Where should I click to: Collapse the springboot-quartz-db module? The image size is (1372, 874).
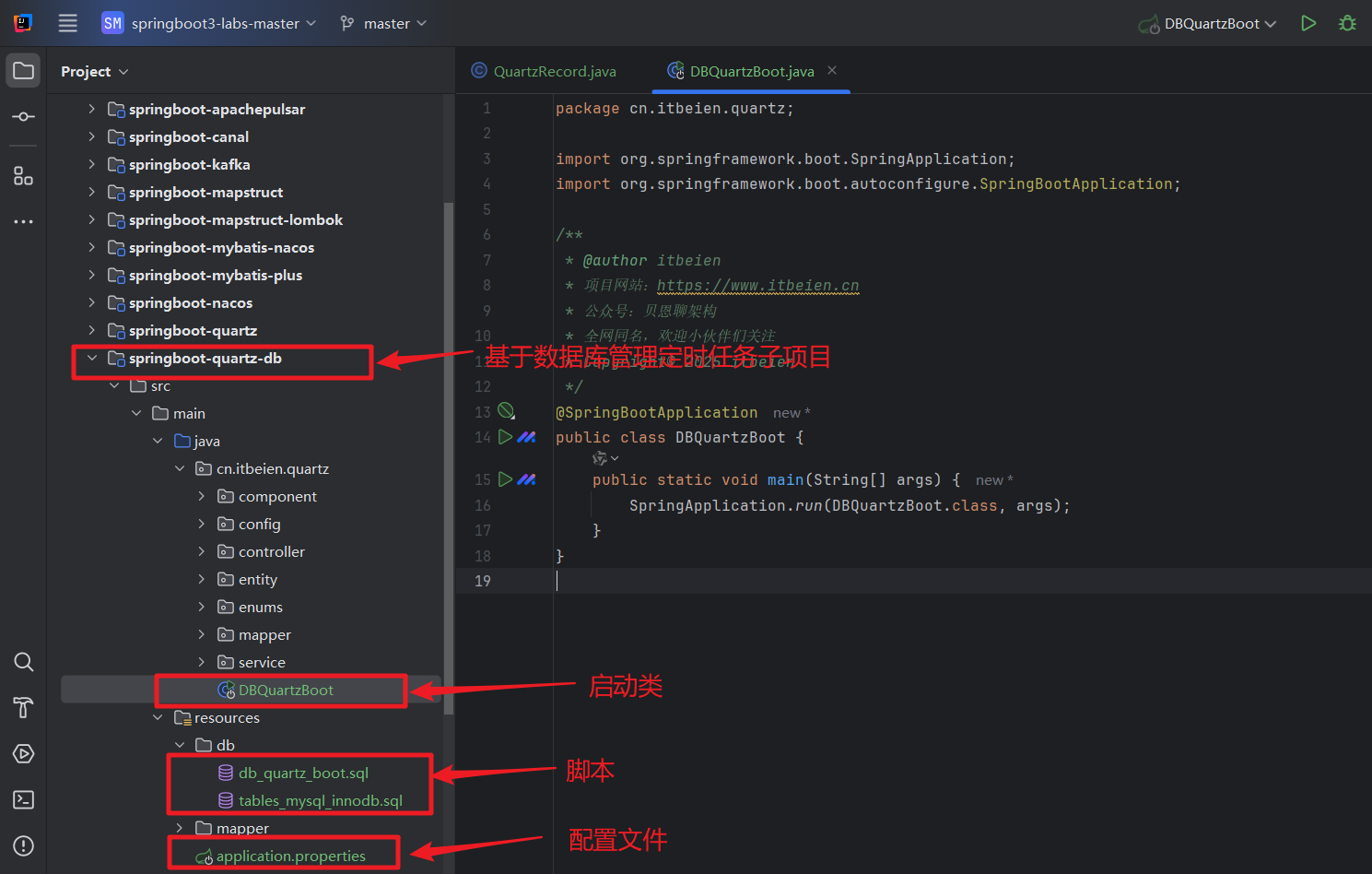coord(92,358)
